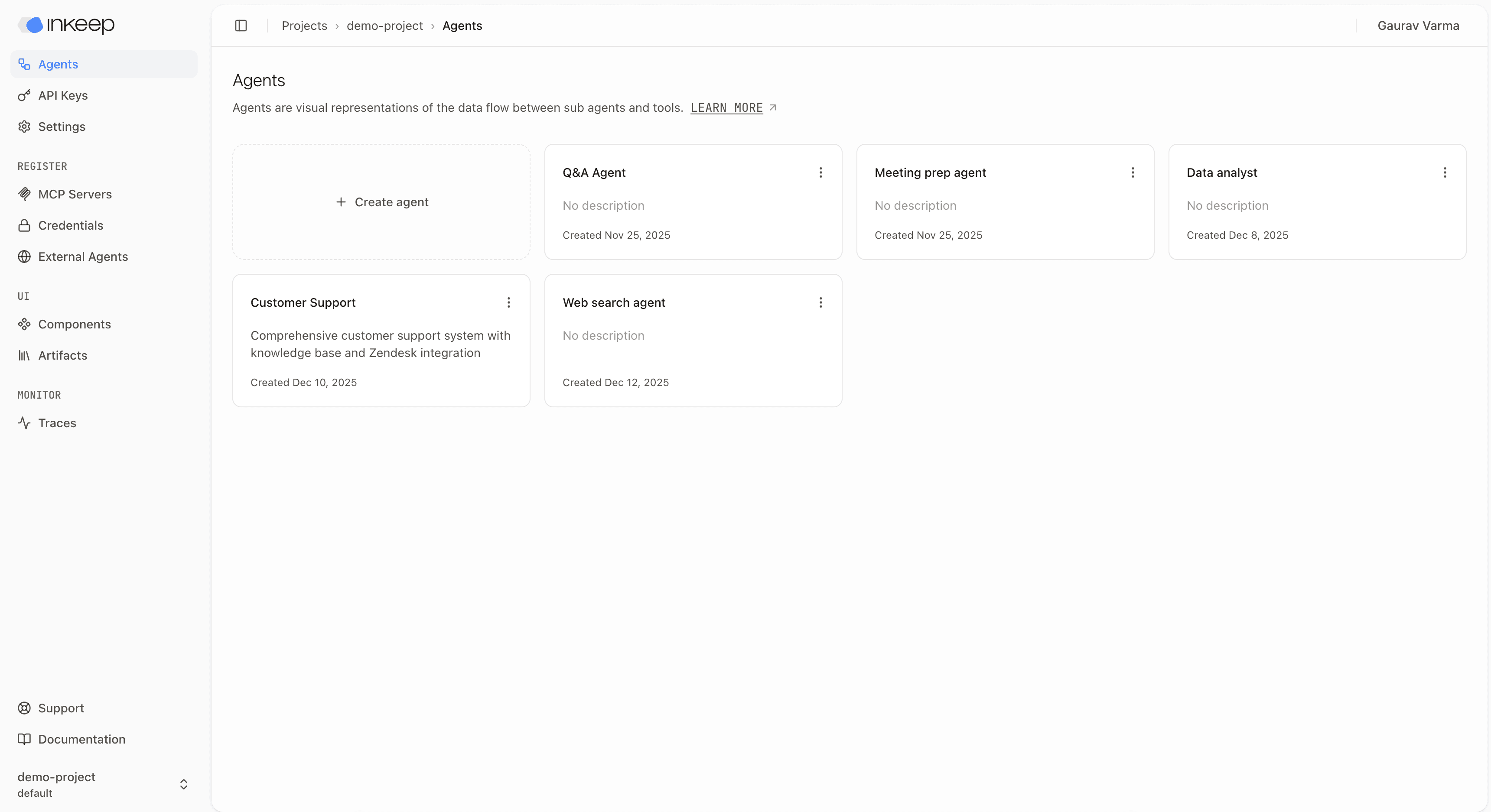Open the options menu on Q&A Agent card
This screenshot has height=812, width=1491.
[820, 172]
